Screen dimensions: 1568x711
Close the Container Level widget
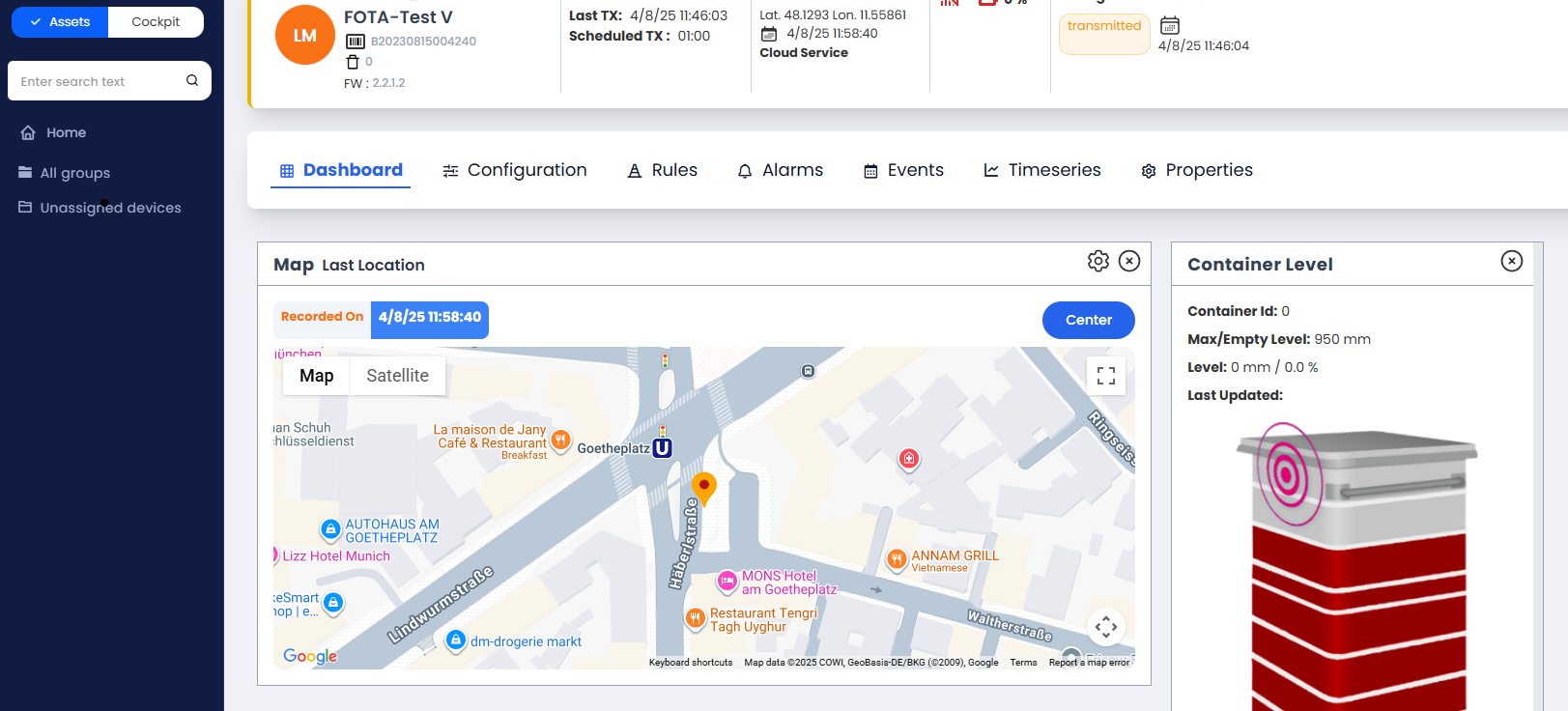(x=1511, y=261)
